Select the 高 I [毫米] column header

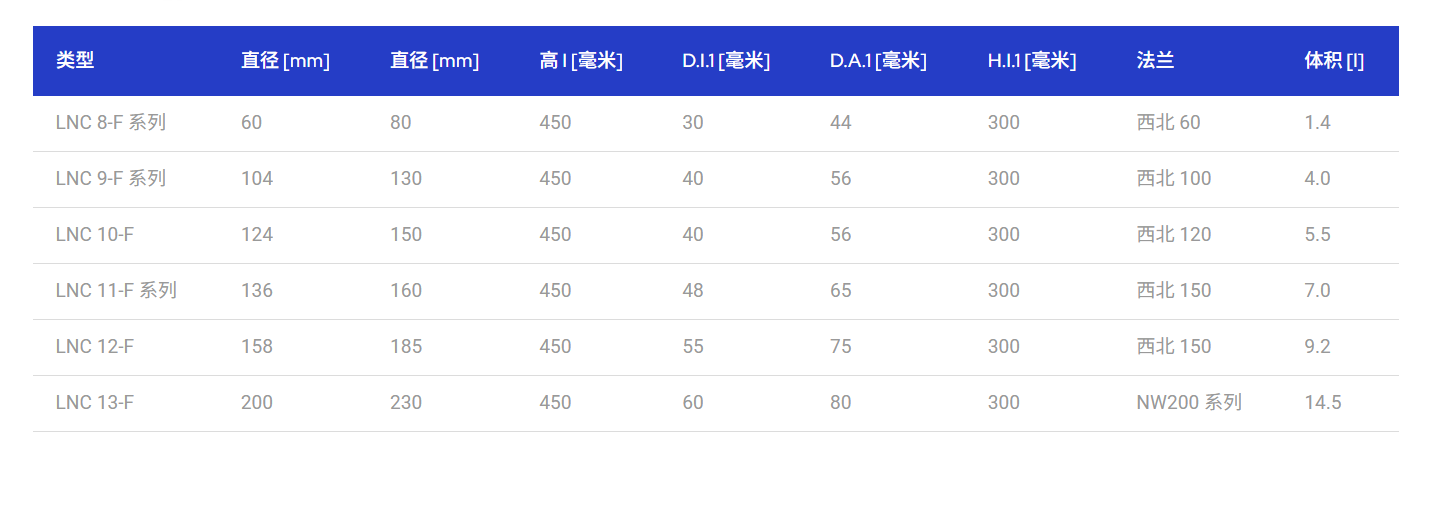[581, 61]
